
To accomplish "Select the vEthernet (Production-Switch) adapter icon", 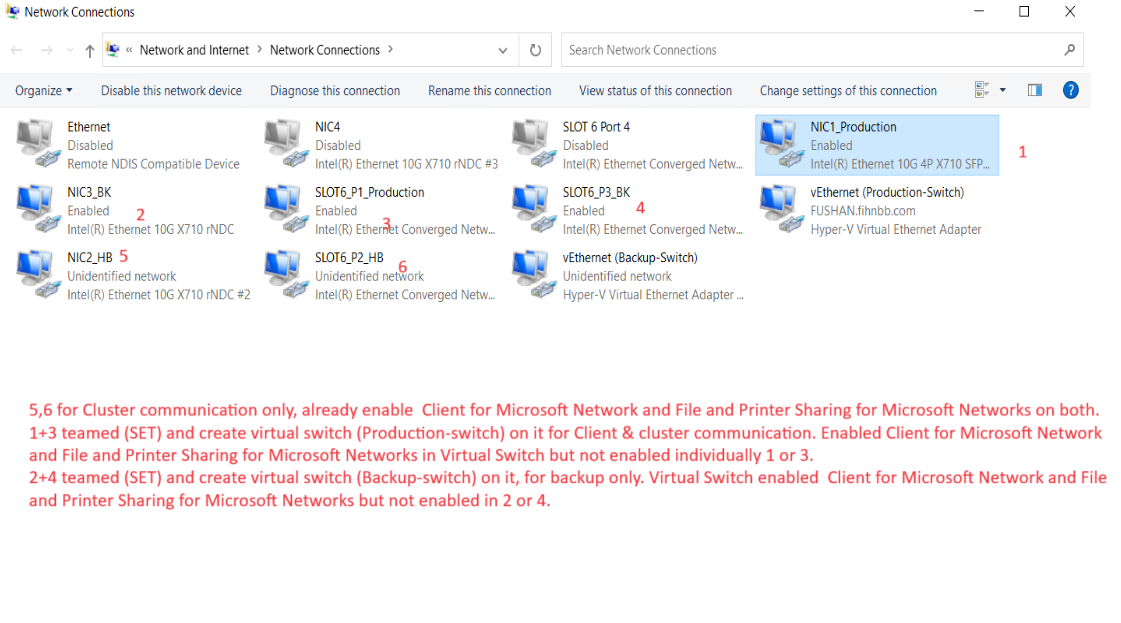I will pyautogui.click(x=781, y=209).
